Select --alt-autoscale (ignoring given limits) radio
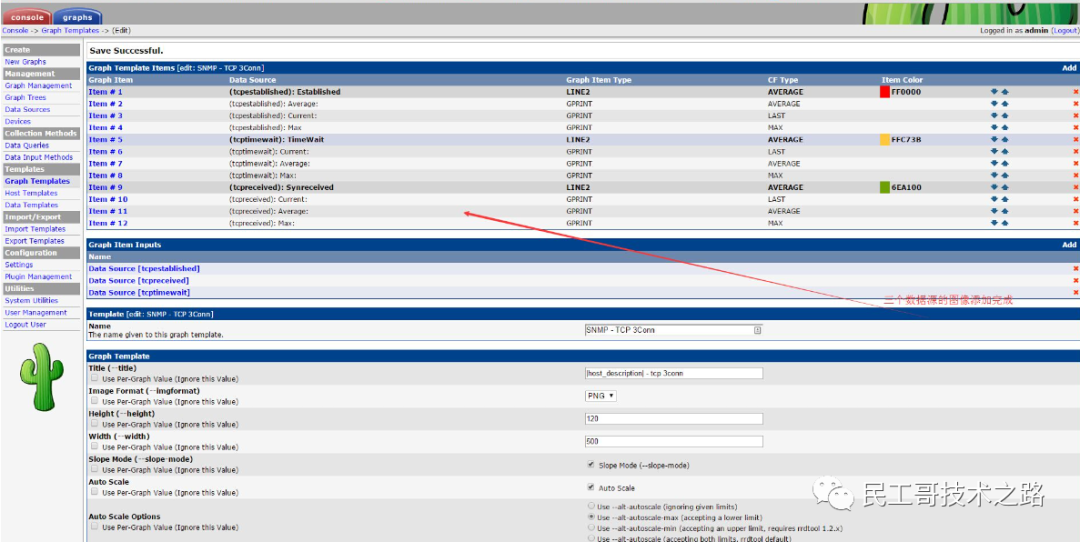Viewport: 1080px width, 542px height. pos(591,505)
